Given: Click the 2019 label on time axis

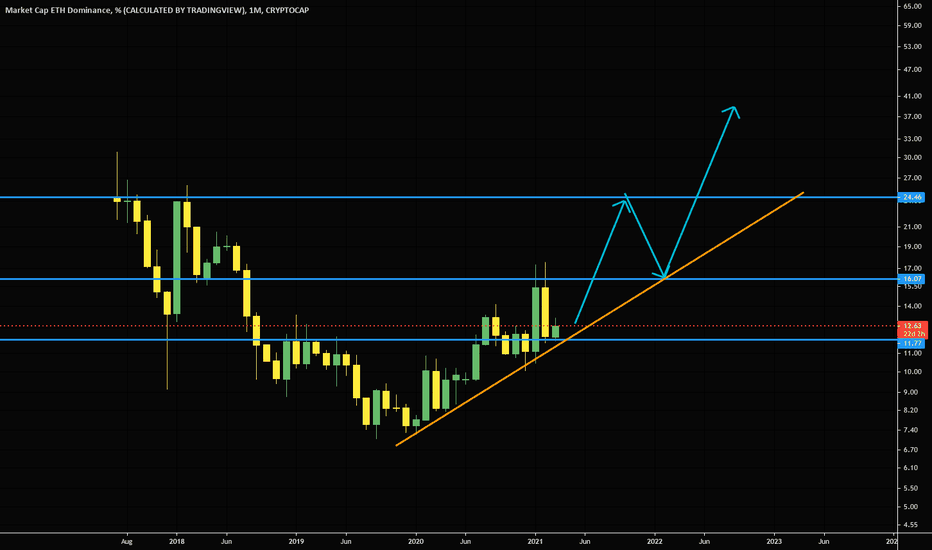Looking at the screenshot, I should coord(296,542).
